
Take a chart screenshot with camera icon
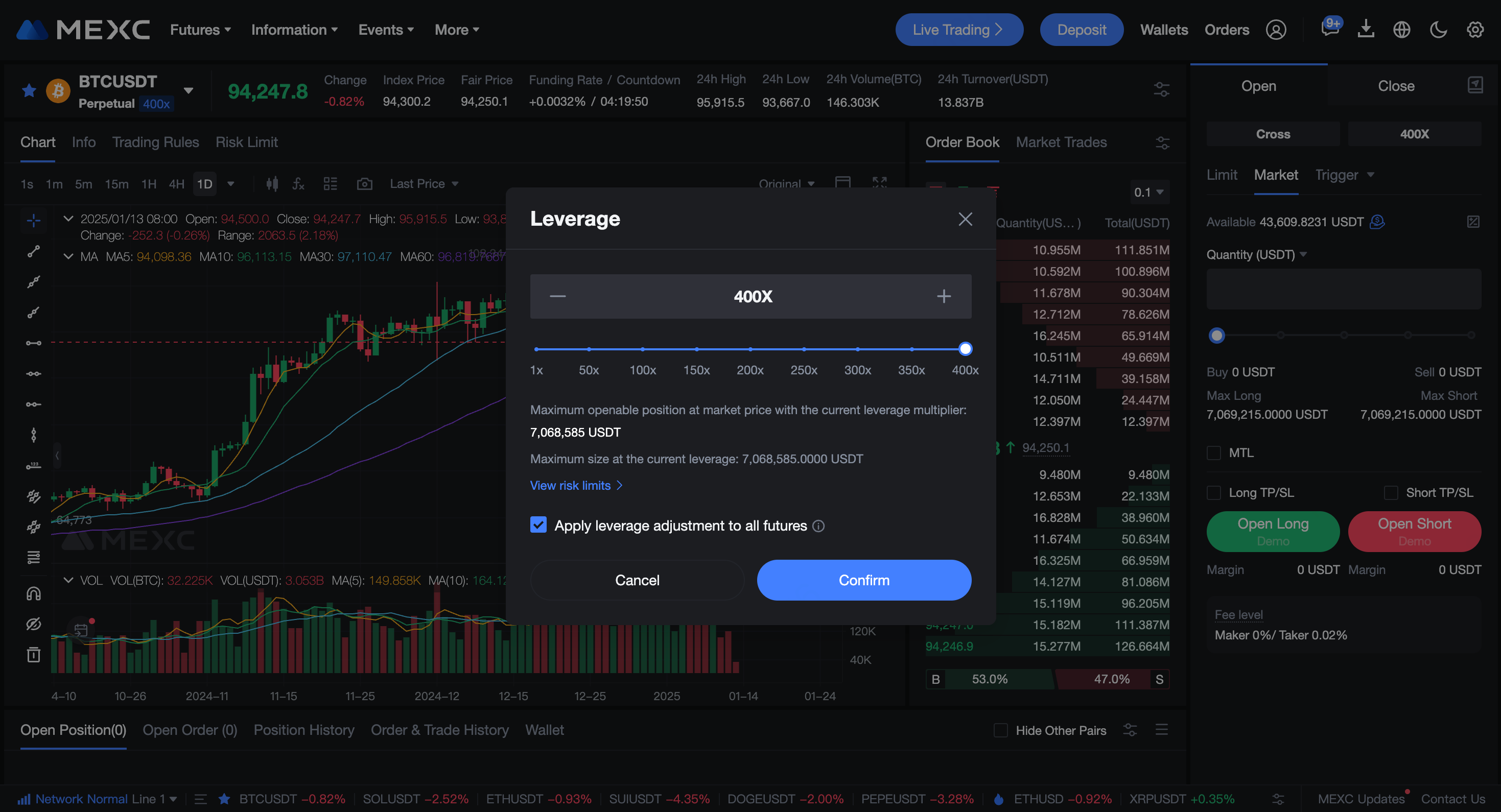coord(365,184)
